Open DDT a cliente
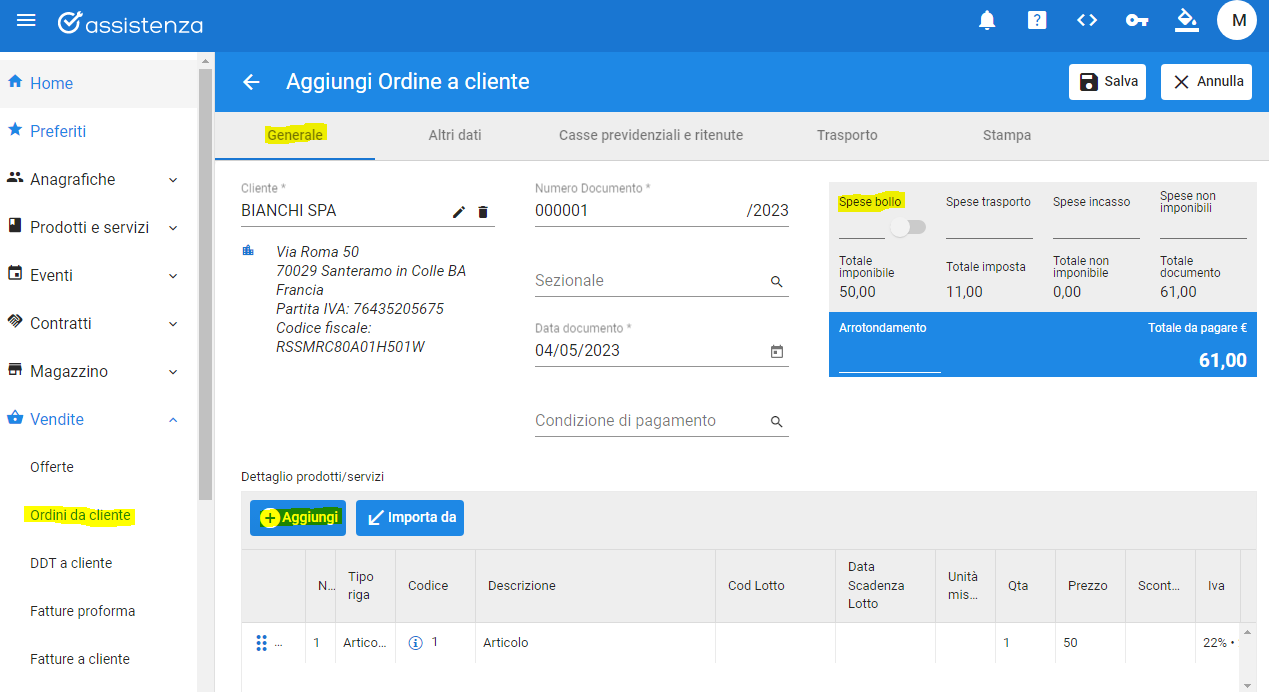Image resolution: width=1269 pixels, height=692 pixels. pos(98,563)
